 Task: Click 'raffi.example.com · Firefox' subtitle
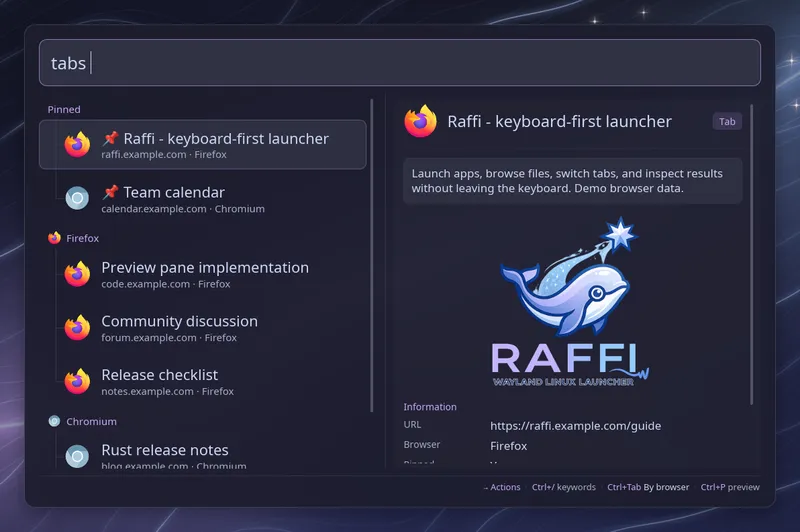click(164, 155)
